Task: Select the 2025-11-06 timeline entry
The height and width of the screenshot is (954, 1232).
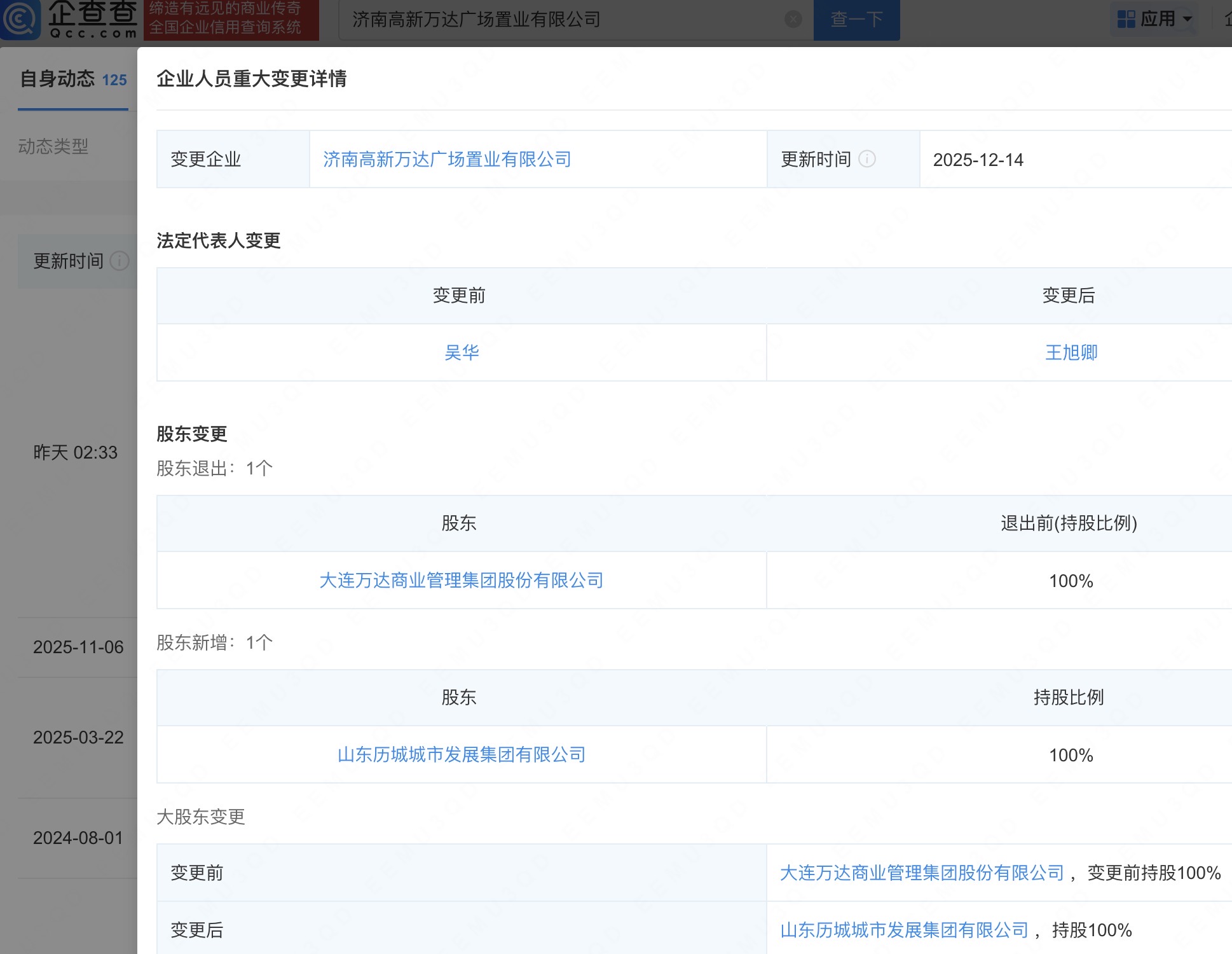Action: [x=78, y=647]
